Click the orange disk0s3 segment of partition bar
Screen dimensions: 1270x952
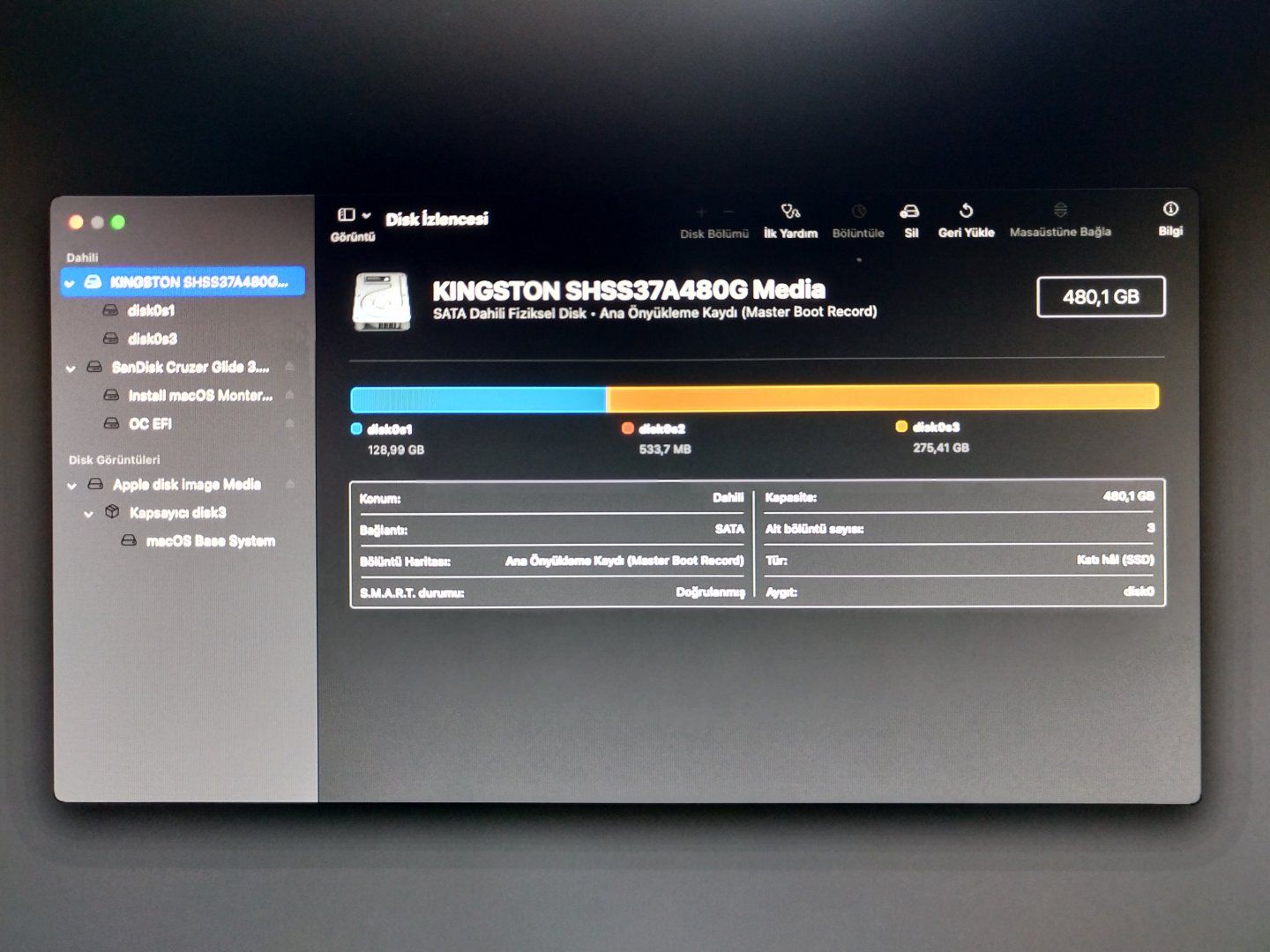point(883,398)
